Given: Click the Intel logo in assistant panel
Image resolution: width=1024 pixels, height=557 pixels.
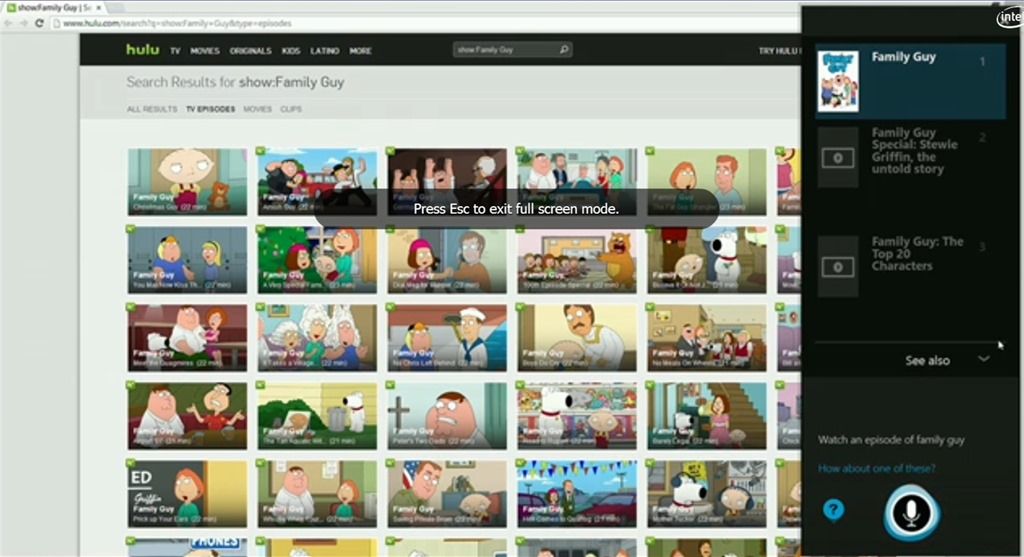Looking at the screenshot, I should pos(1010,17).
